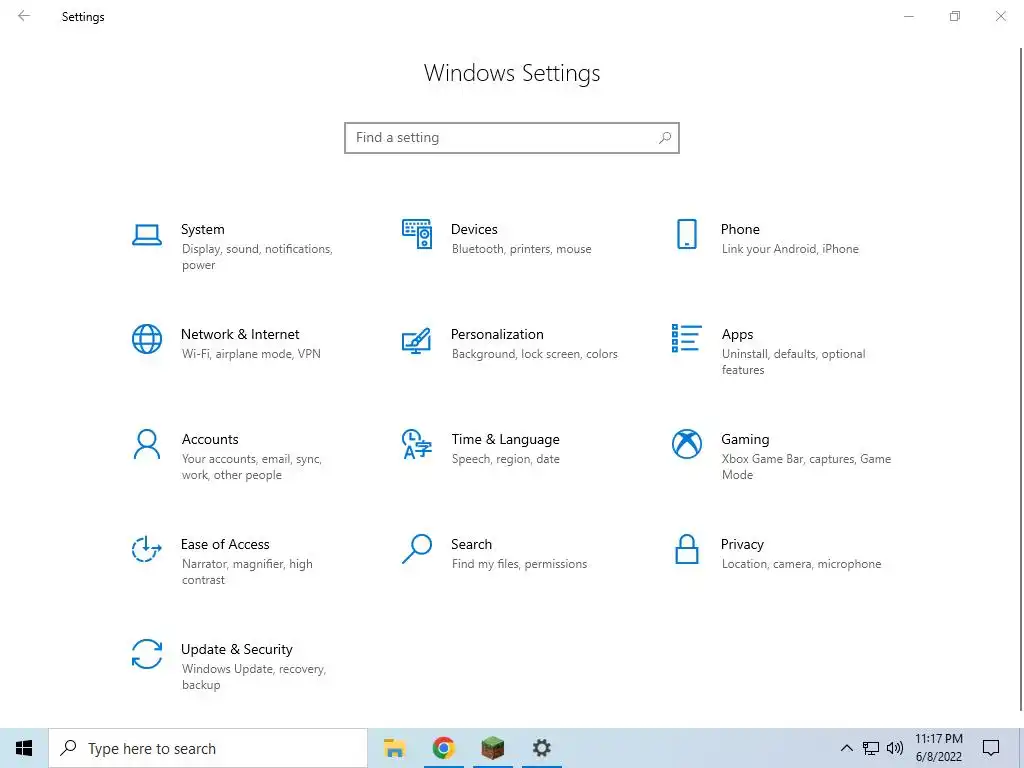Open the Apps list icon

pos(687,338)
